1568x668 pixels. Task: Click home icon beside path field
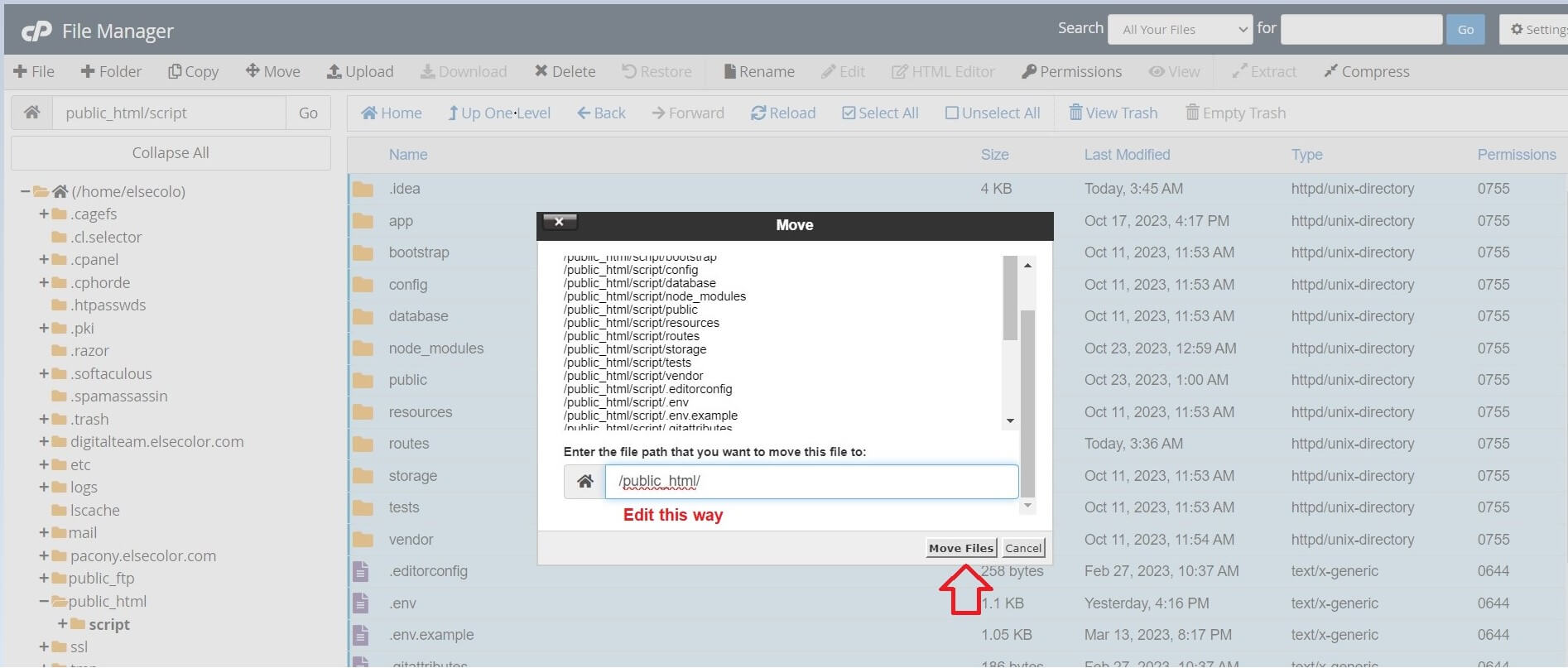pyautogui.click(x=32, y=113)
